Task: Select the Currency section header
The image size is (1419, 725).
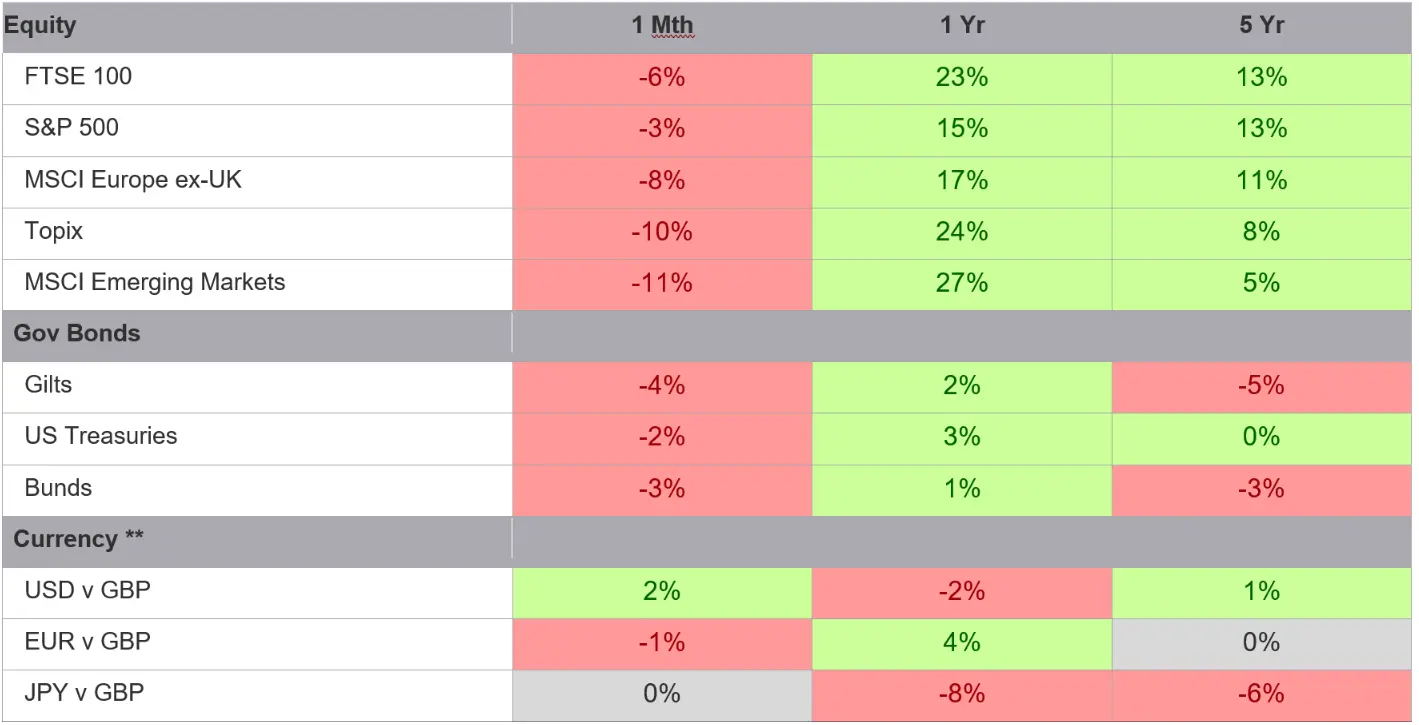Action: (79, 539)
